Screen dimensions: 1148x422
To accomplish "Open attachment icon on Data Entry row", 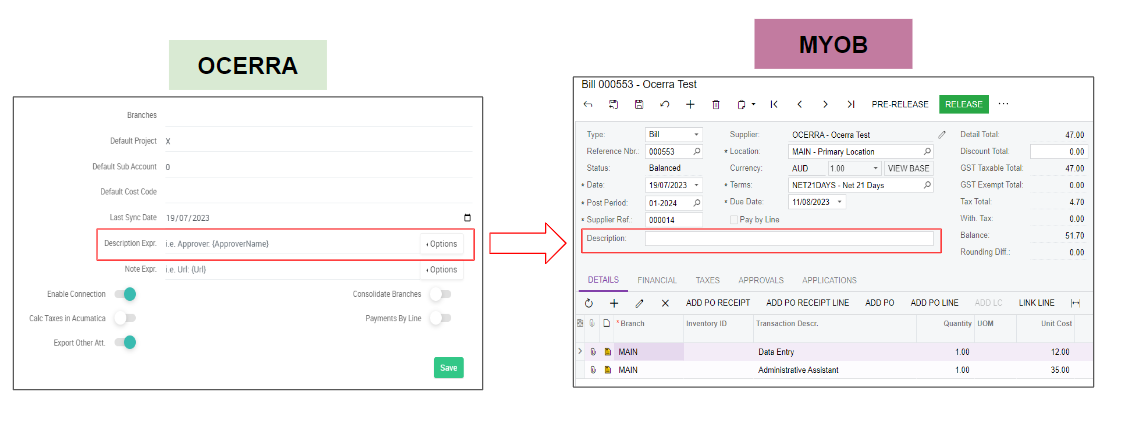I will (594, 352).
